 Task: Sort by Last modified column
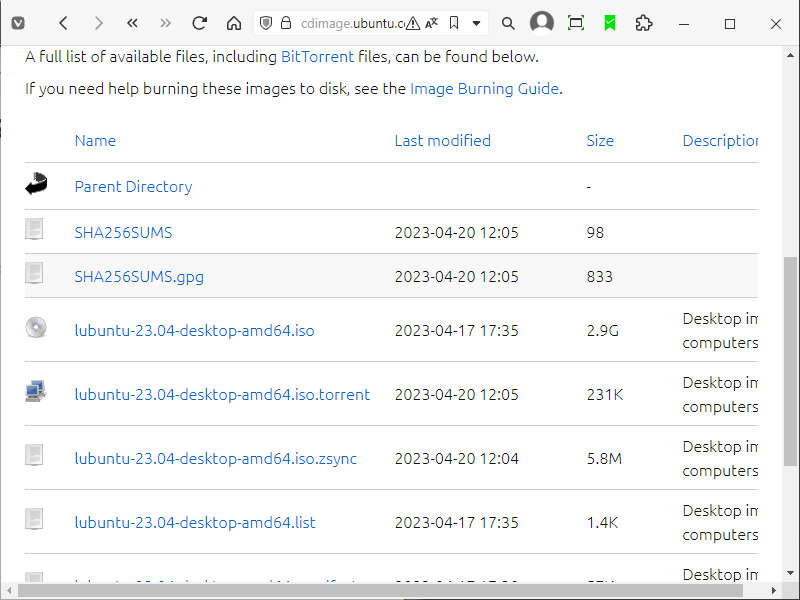click(x=443, y=141)
